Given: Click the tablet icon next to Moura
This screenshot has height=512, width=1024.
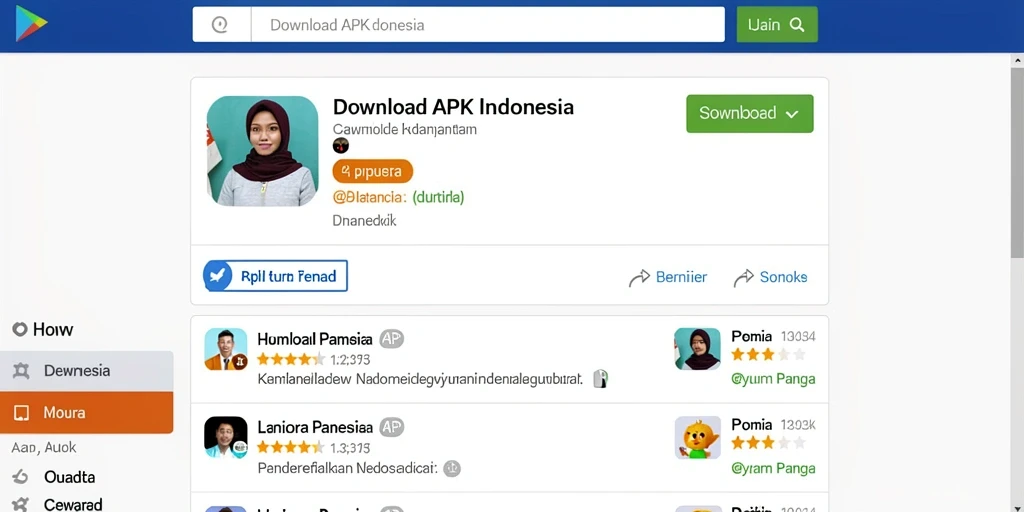Looking at the screenshot, I should (21, 413).
